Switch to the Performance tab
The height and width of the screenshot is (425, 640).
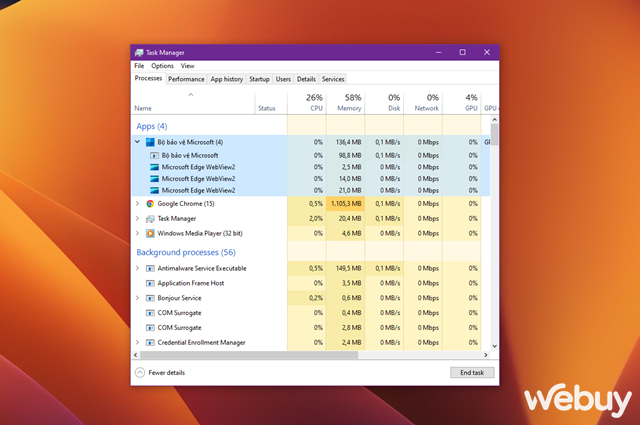tap(186, 79)
